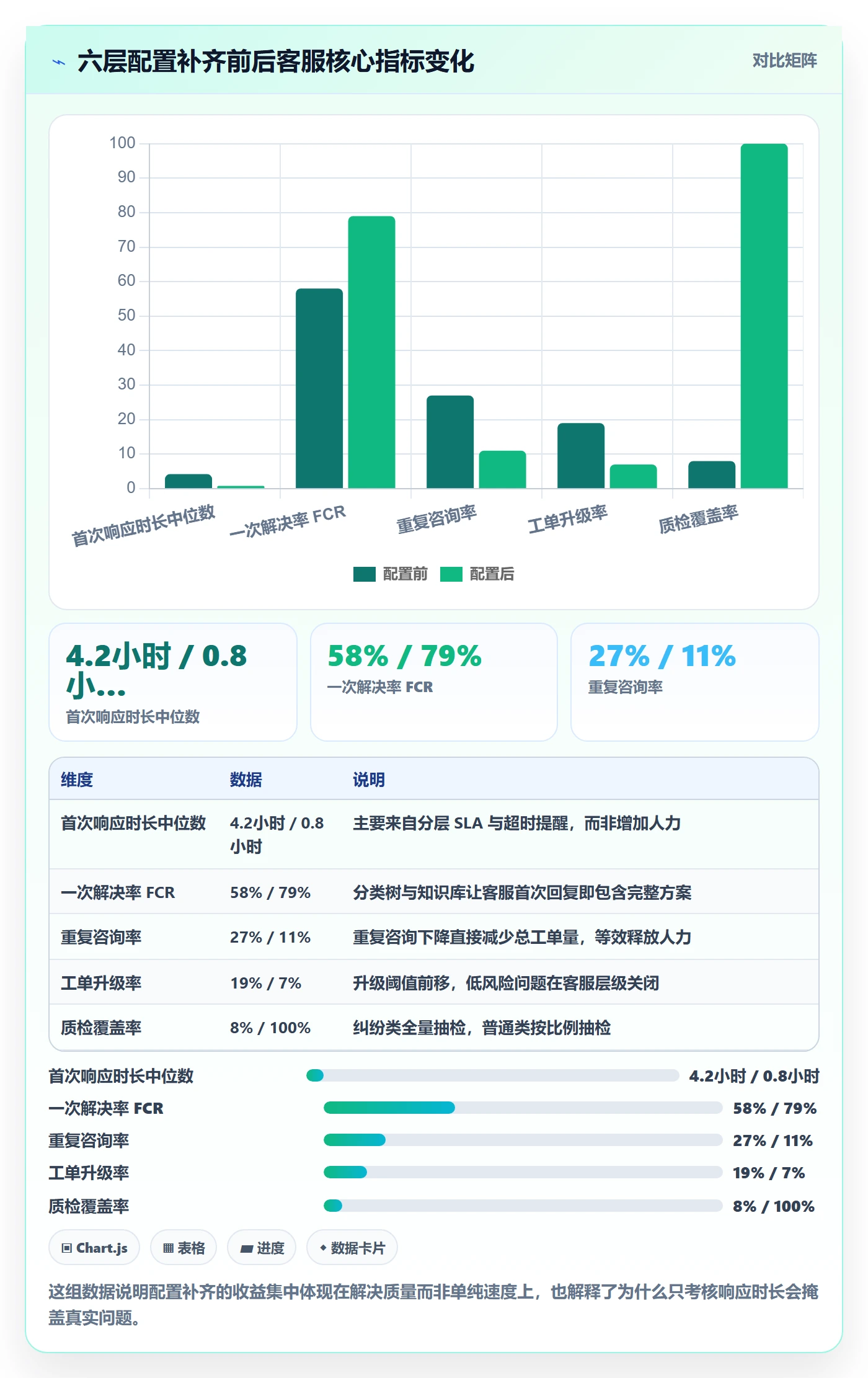Click the 配置前 bar for 重复咨询率
Image resolution: width=868 pixels, height=1378 pixels.
coord(450,442)
